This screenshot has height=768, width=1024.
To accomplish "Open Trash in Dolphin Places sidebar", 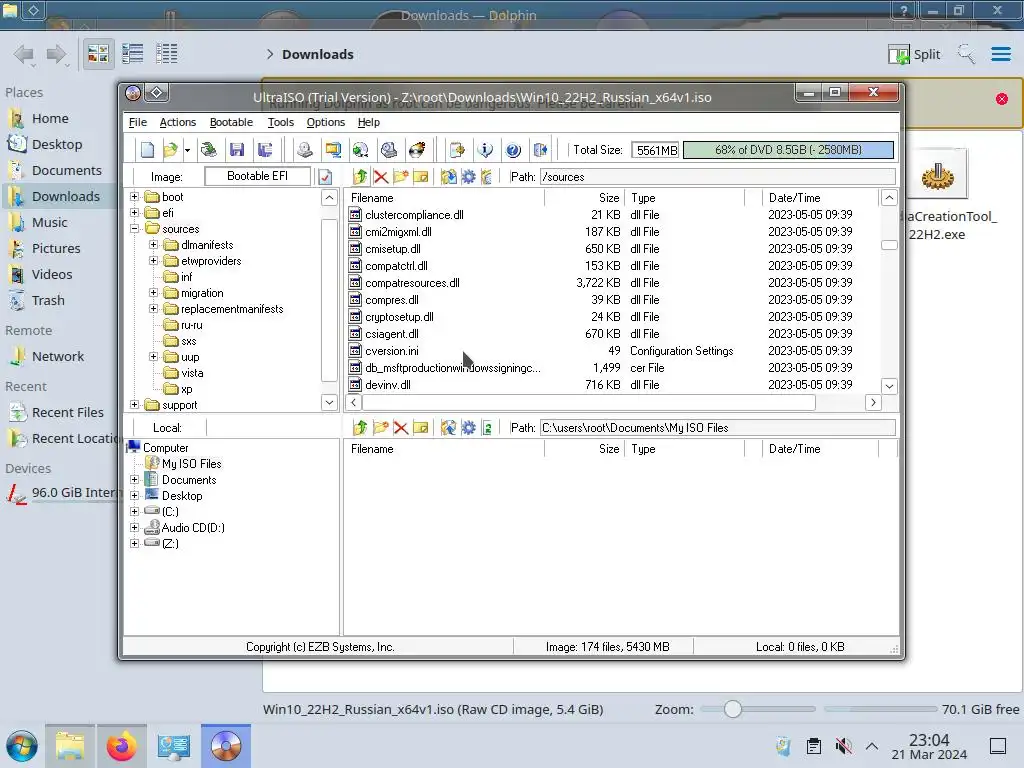I will tap(48, 300).
